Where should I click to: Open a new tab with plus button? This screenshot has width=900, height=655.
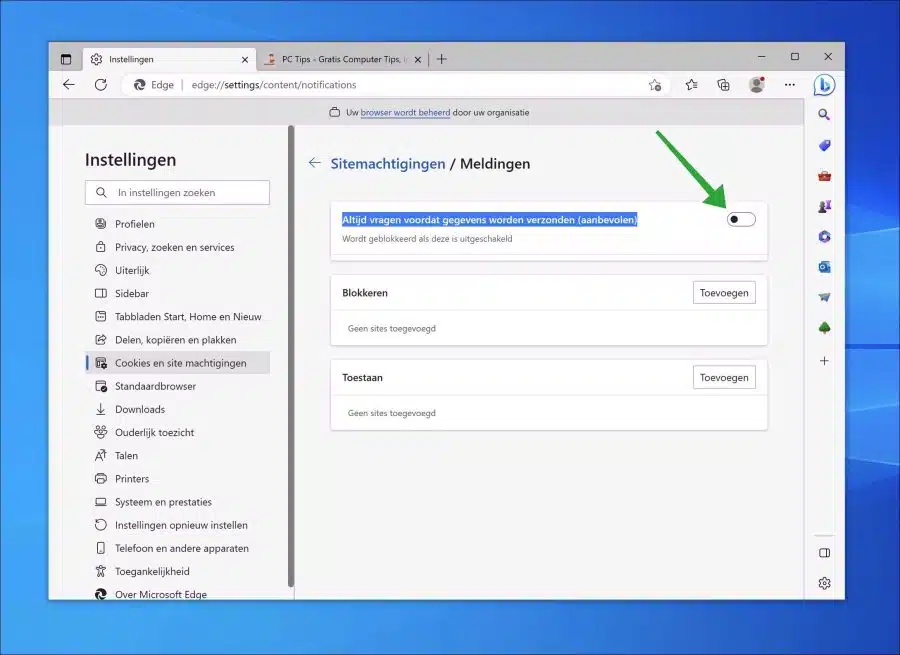(441, 59)
